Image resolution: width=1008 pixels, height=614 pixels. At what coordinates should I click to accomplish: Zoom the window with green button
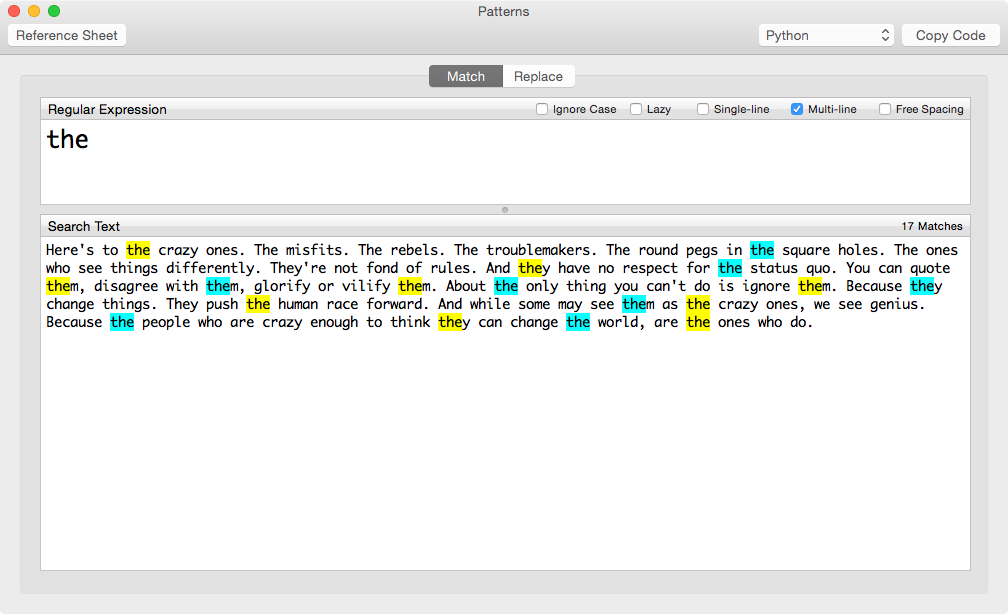[x=54, y=11]
